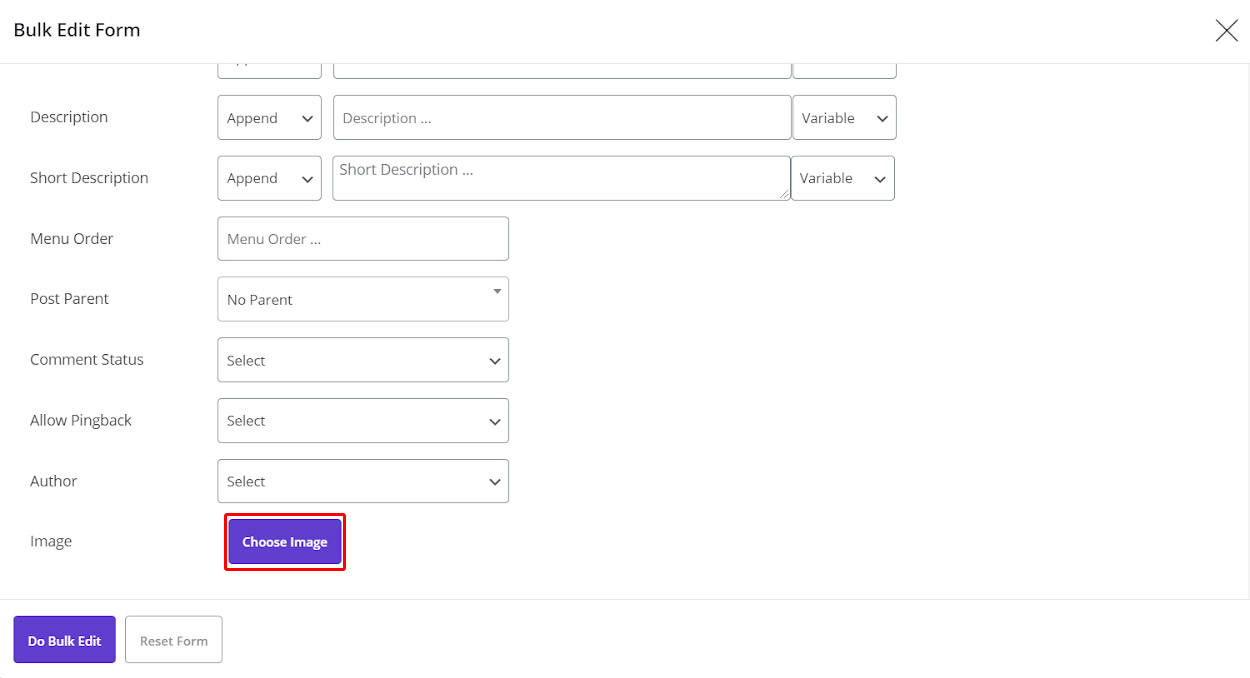The image size is (1250, 678).
Task: Close the Bulk Edit Form dialog
Action: click(1226, 31)
